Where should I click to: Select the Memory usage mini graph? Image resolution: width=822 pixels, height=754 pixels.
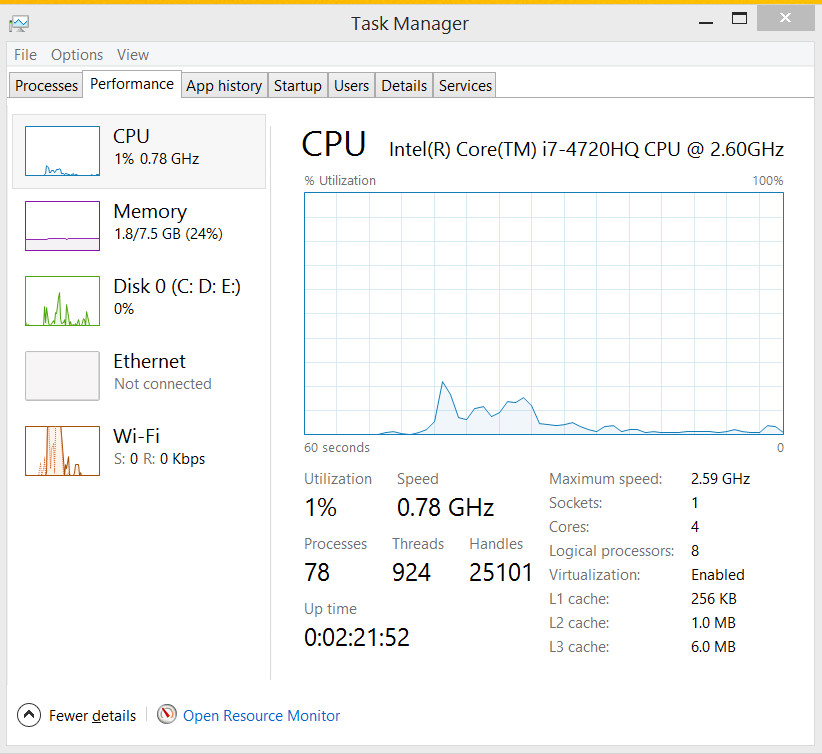[62, 226]
